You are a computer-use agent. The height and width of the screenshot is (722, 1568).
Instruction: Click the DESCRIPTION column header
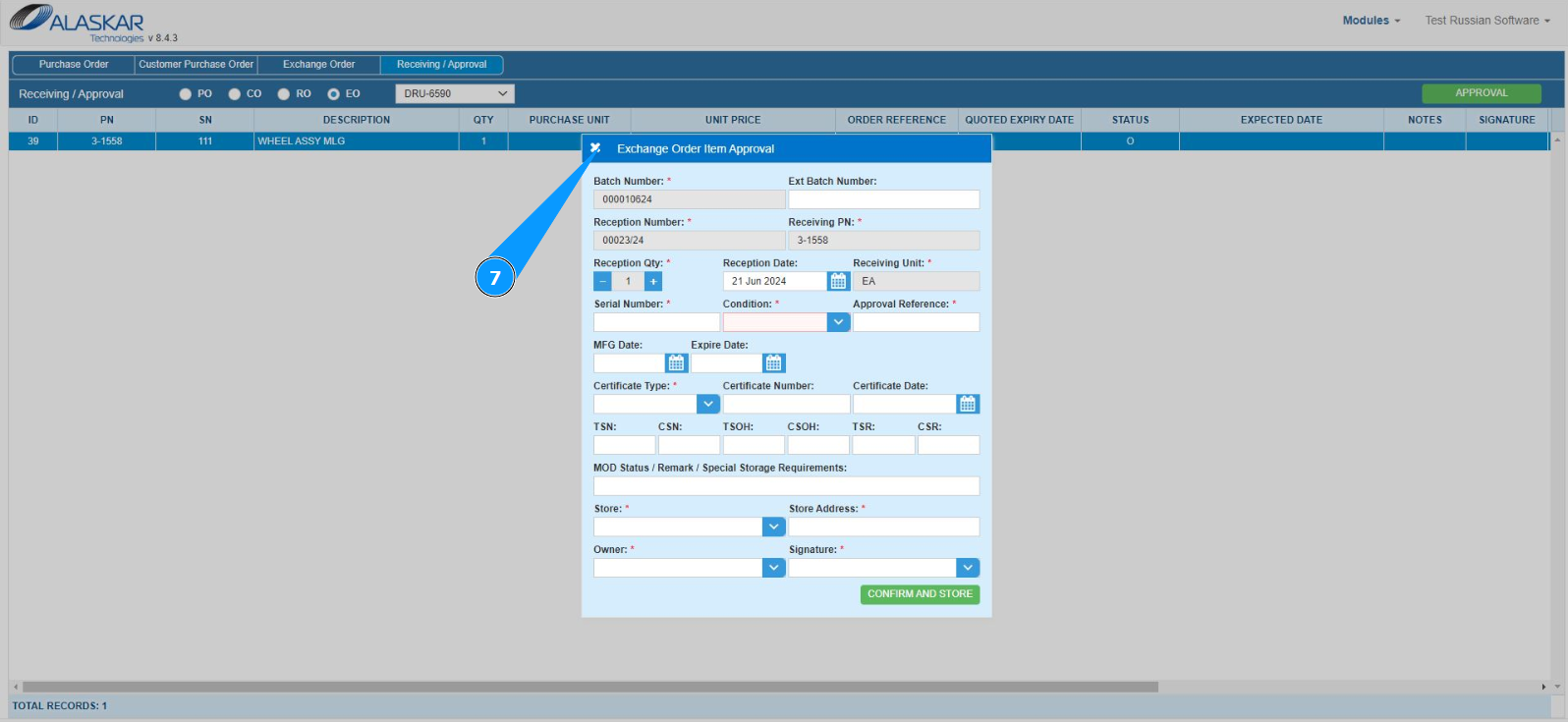click(x=357, y=120)
